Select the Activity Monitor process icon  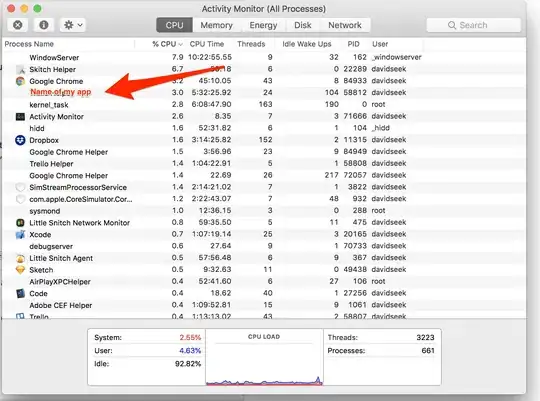(x=20, y=117)
